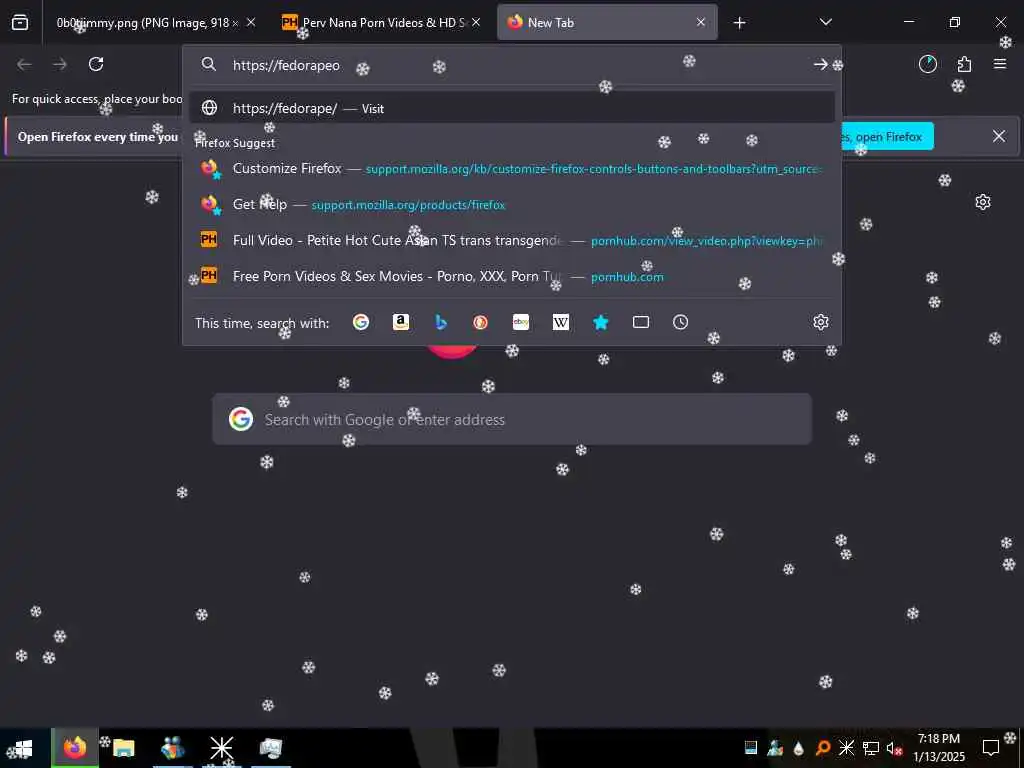
Task: Click the orange magnifier tray icon
Action: (823, 748)
